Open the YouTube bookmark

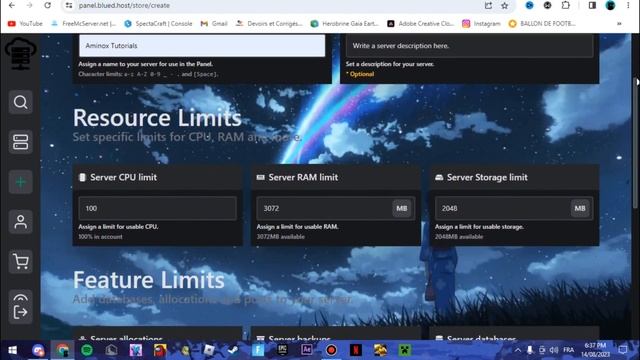click(x=25, y=24)
